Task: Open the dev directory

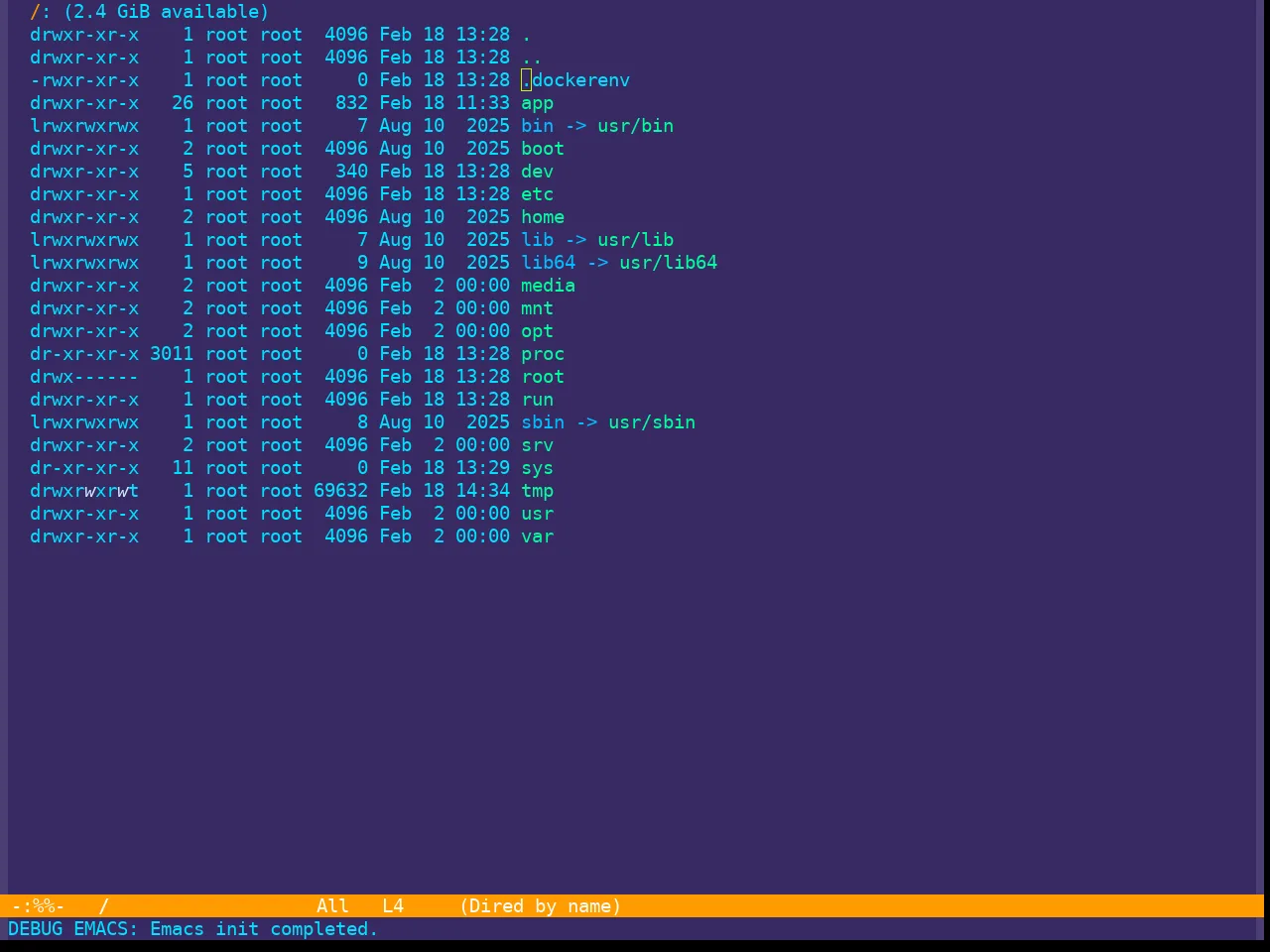Action: 538,172
